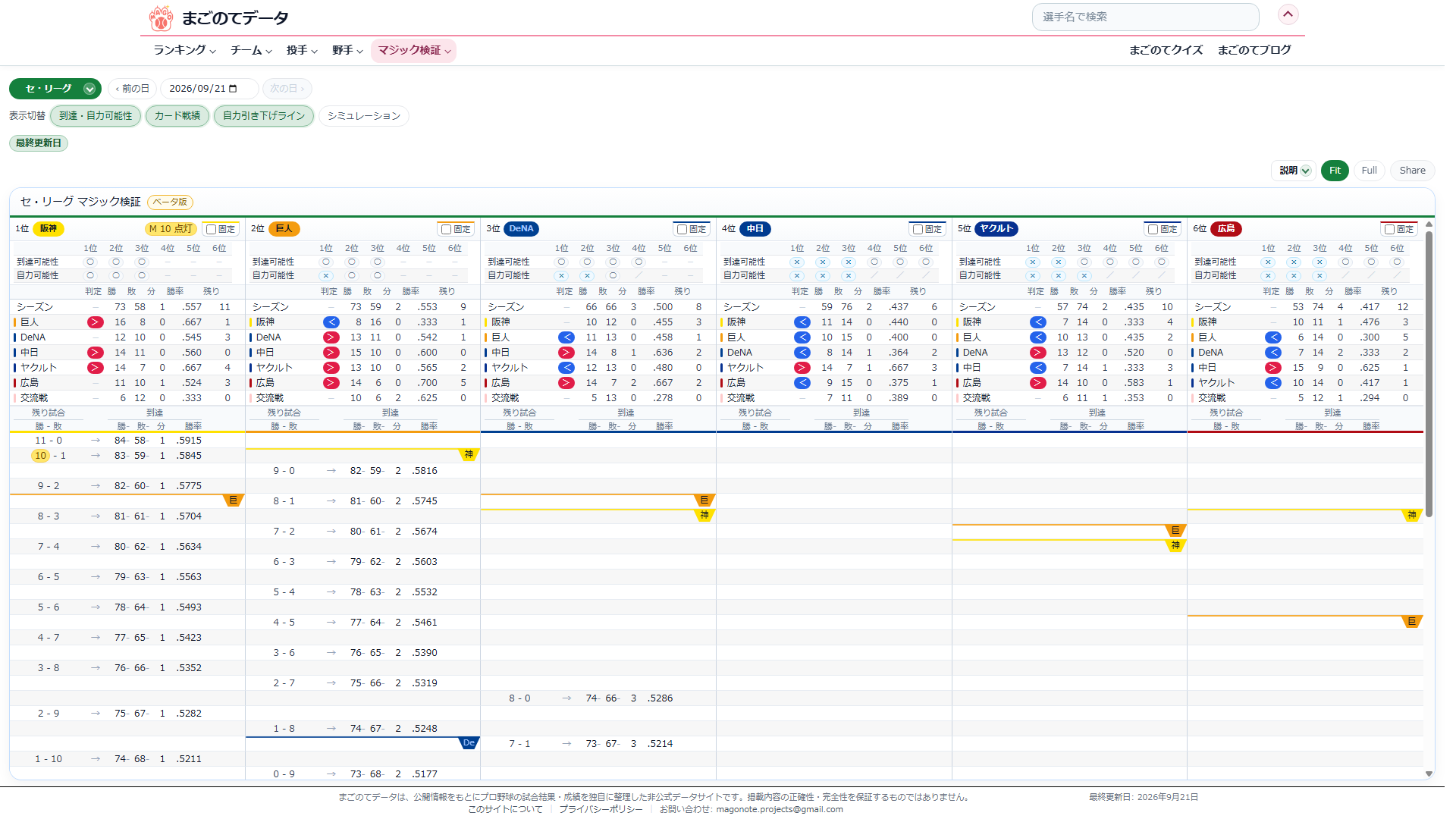Viewport: 1456px width, 819px height.
Task: Enable 固定 checkbox for the 阪神 column
Action: [x=212, y=229]
